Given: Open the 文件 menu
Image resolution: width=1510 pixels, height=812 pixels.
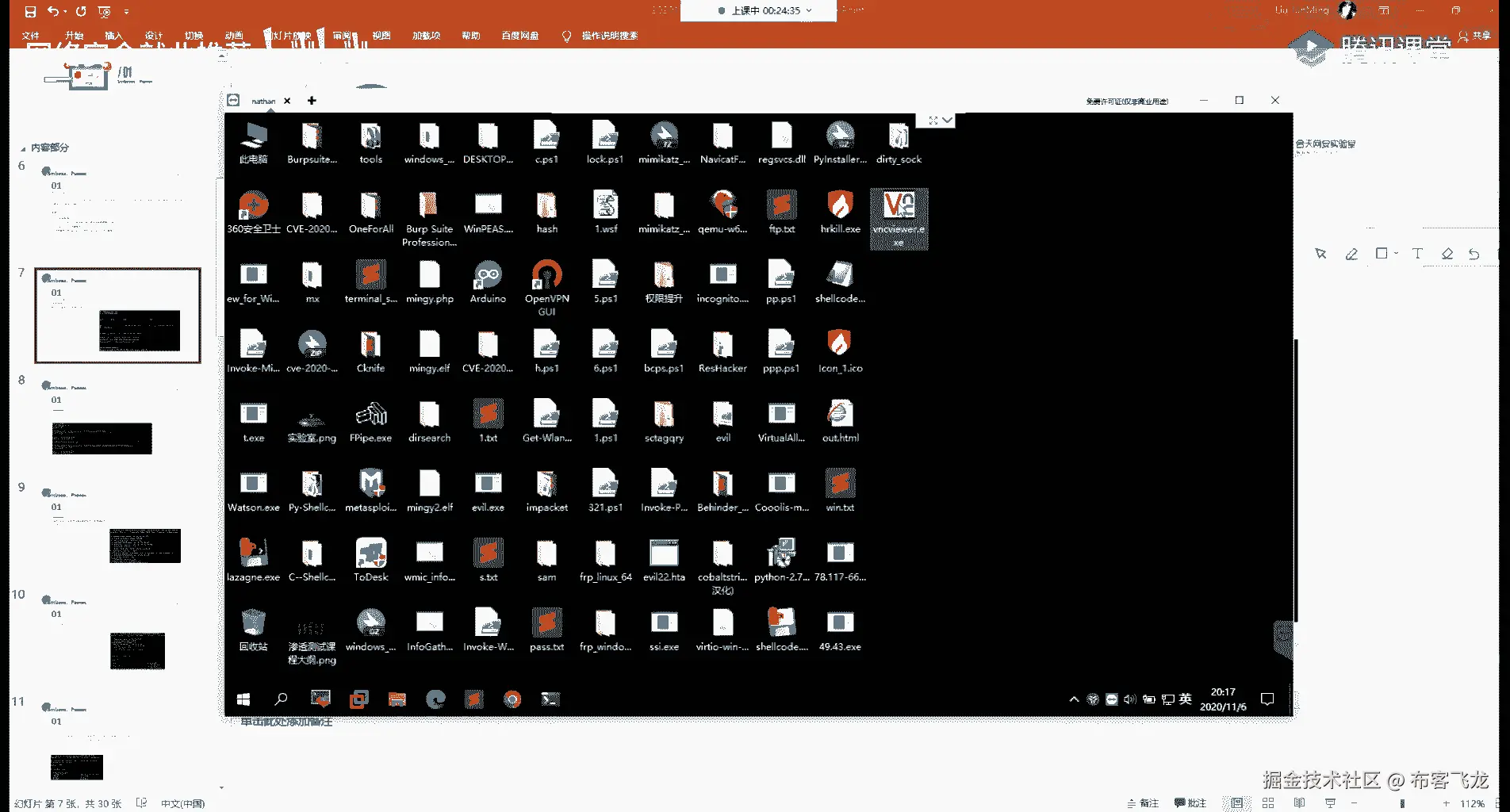Looking at the screenshot, I should [x=31, y=36].
